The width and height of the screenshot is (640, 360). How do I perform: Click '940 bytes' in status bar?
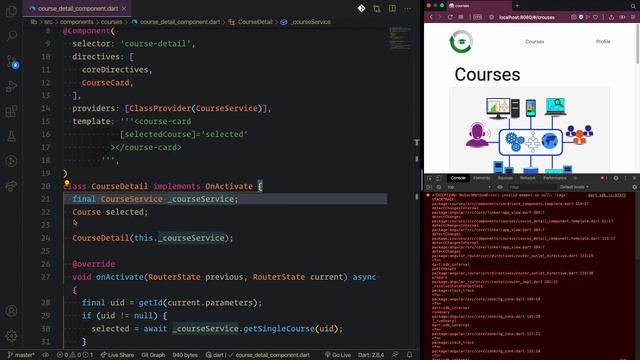[x=185, y=355]
